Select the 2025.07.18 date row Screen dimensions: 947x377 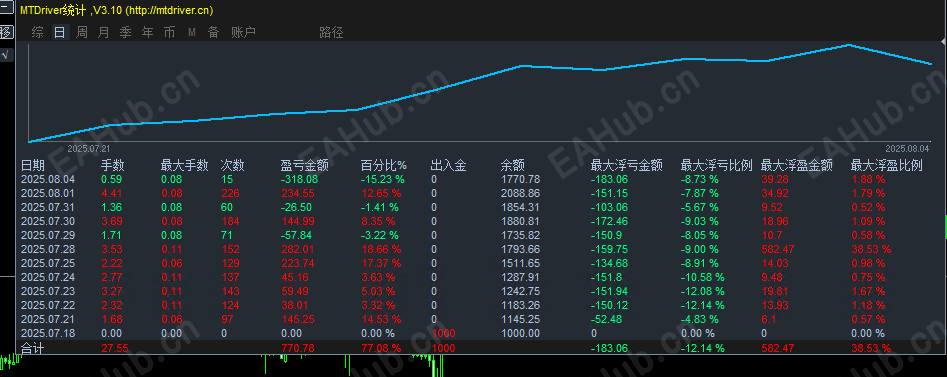48,334
